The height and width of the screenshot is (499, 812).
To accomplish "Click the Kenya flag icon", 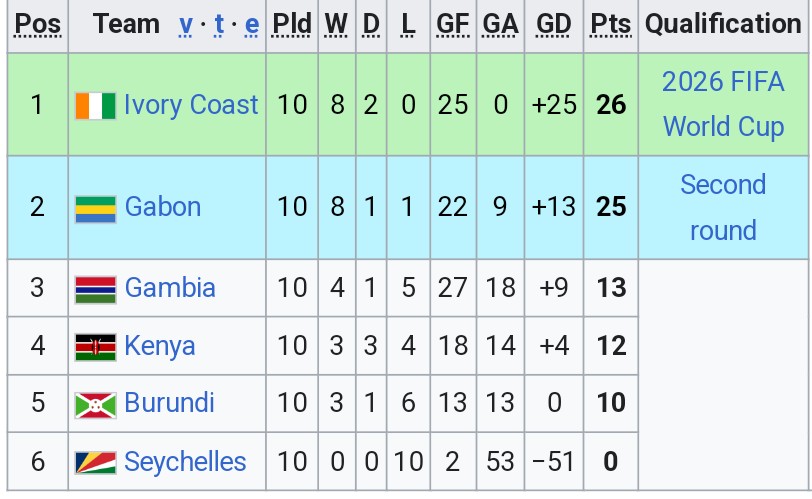I will [x=95, y=347].
